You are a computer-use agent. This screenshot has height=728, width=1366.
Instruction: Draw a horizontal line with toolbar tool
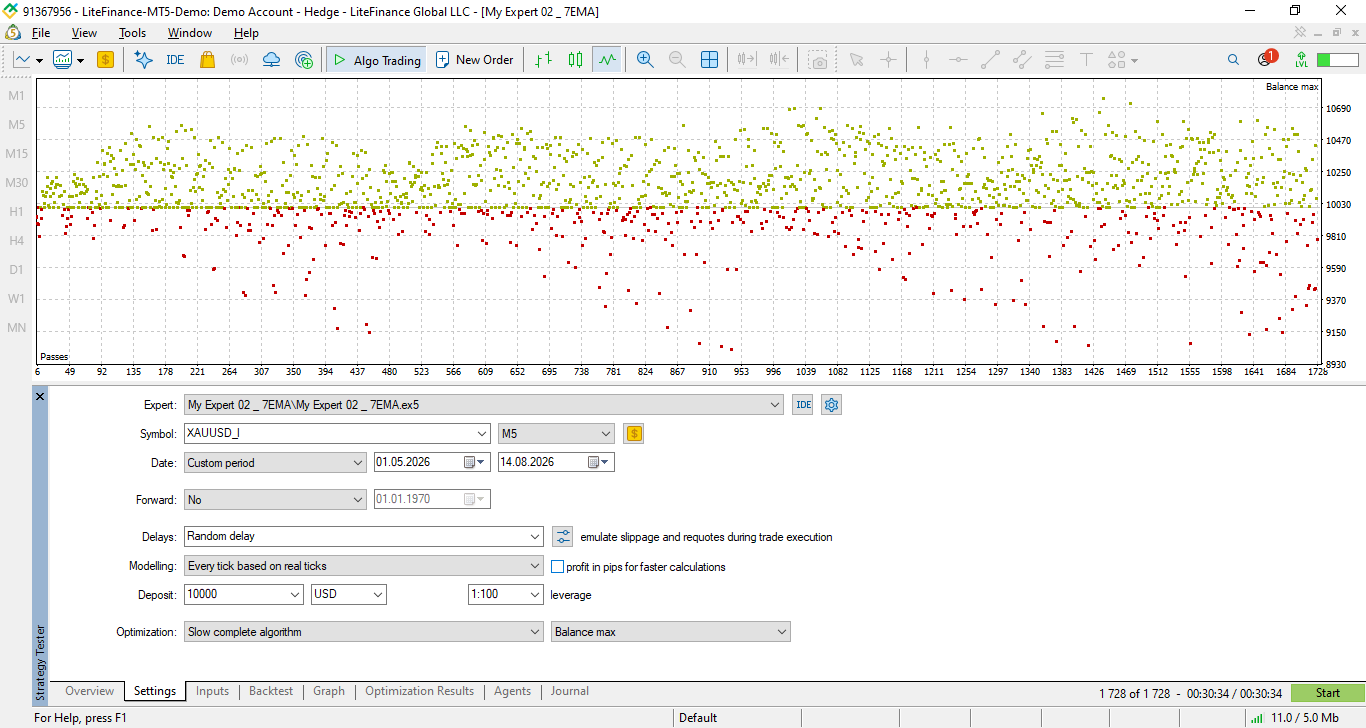coord(958,60)
